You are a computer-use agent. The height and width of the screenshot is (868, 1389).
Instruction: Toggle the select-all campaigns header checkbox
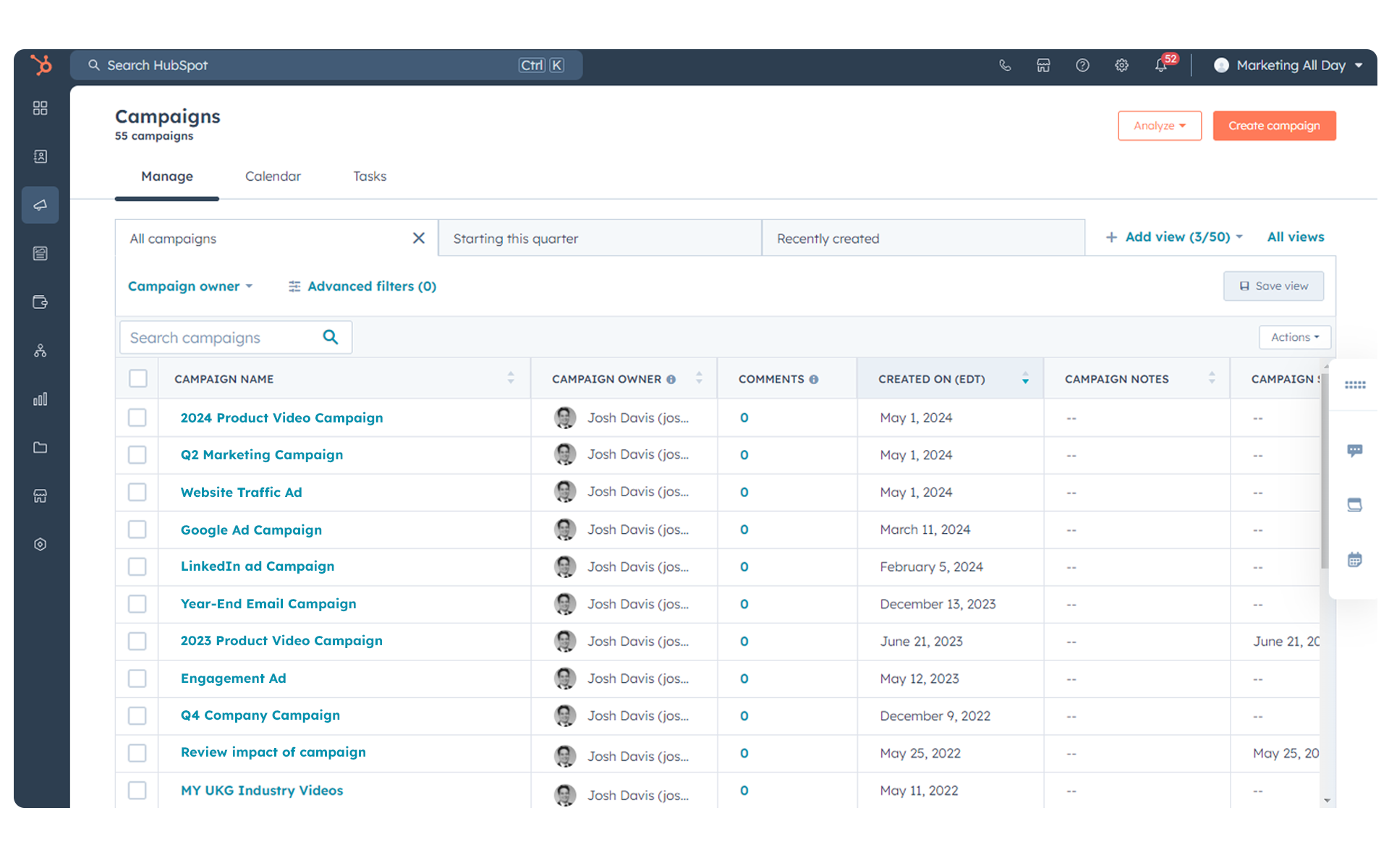pos(138,378)
